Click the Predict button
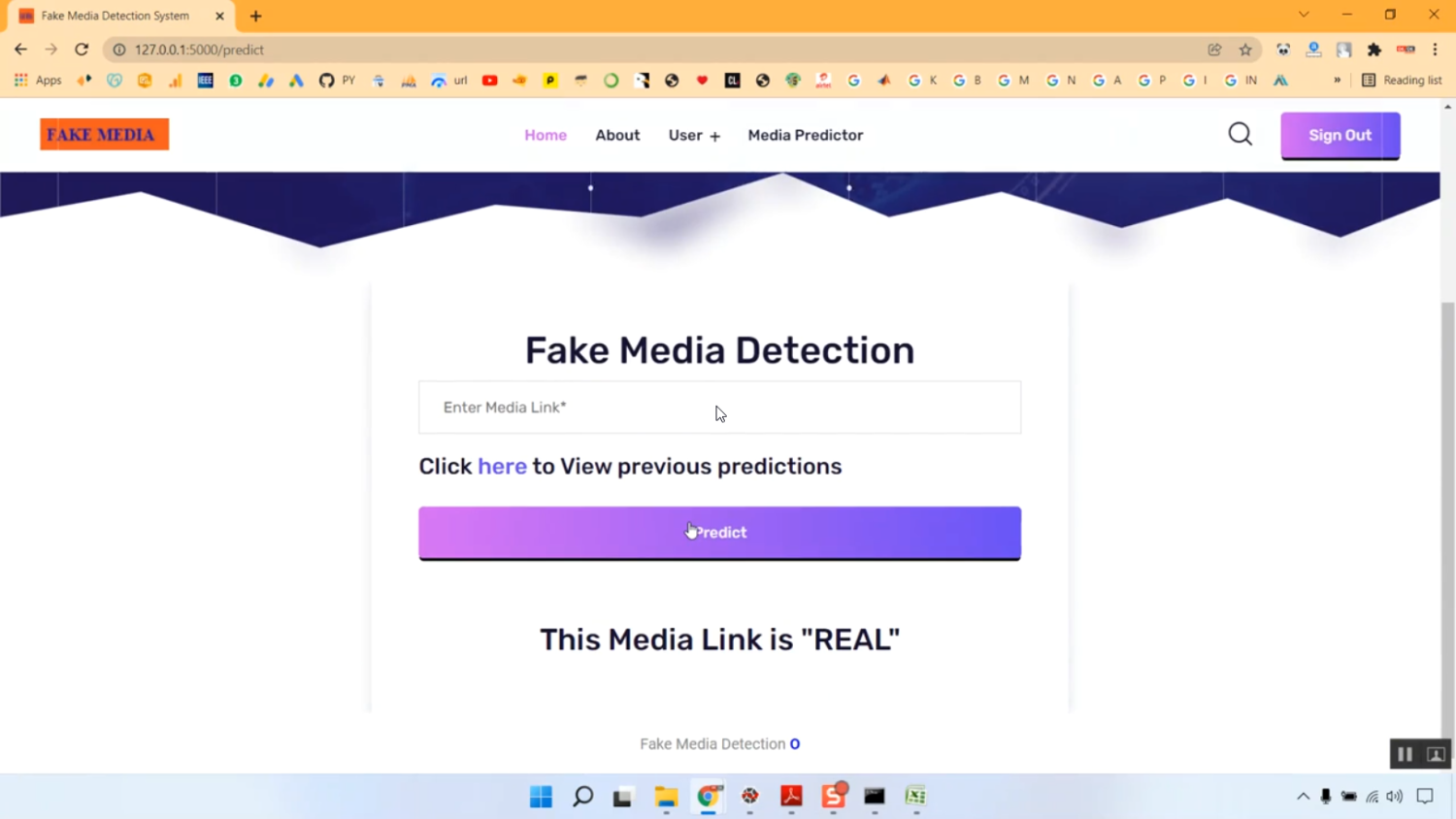The height and width of the screenshot is (819, 1456). click(719, 533)
